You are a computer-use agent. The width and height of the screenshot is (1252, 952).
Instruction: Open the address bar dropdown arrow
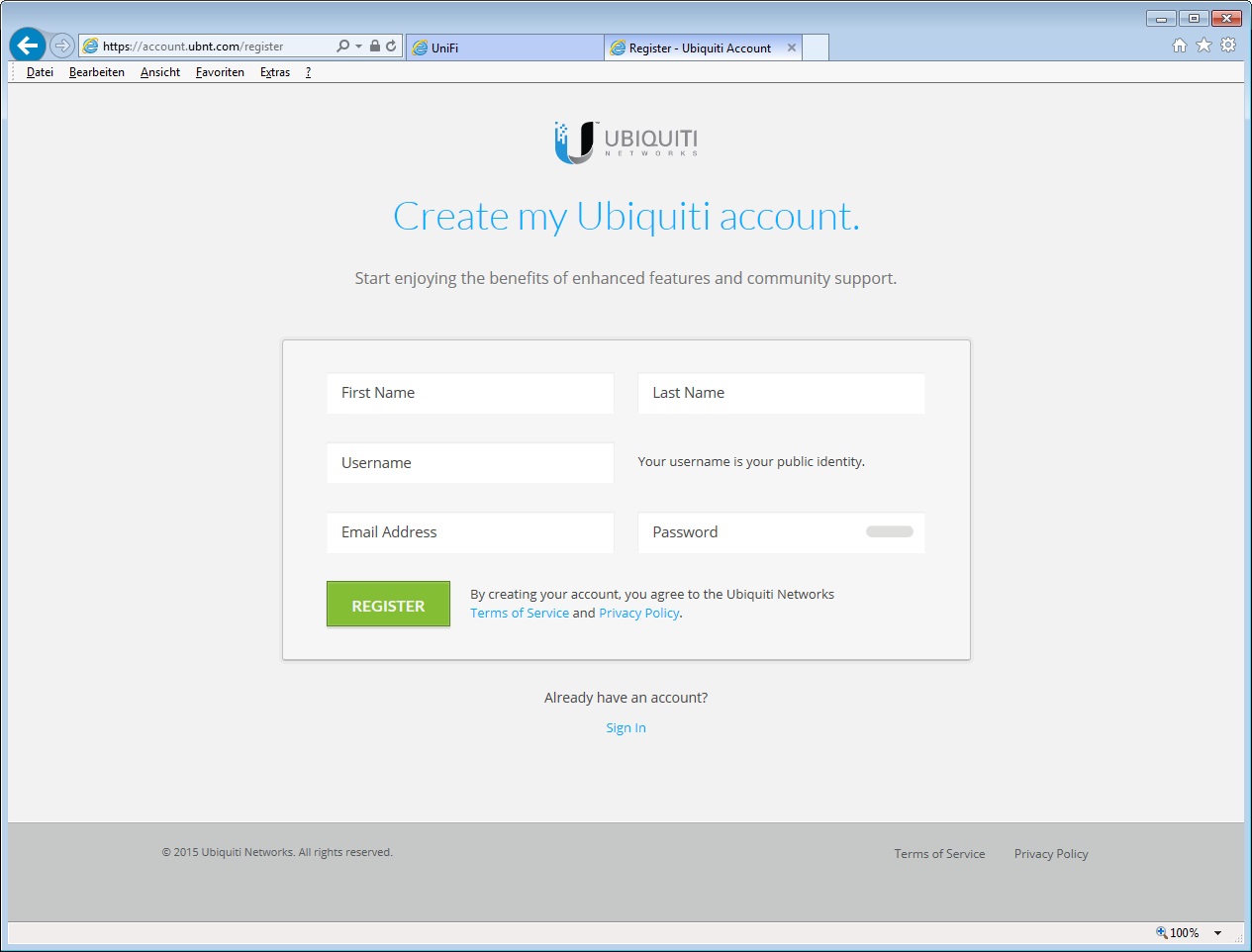tap(358, 46)
